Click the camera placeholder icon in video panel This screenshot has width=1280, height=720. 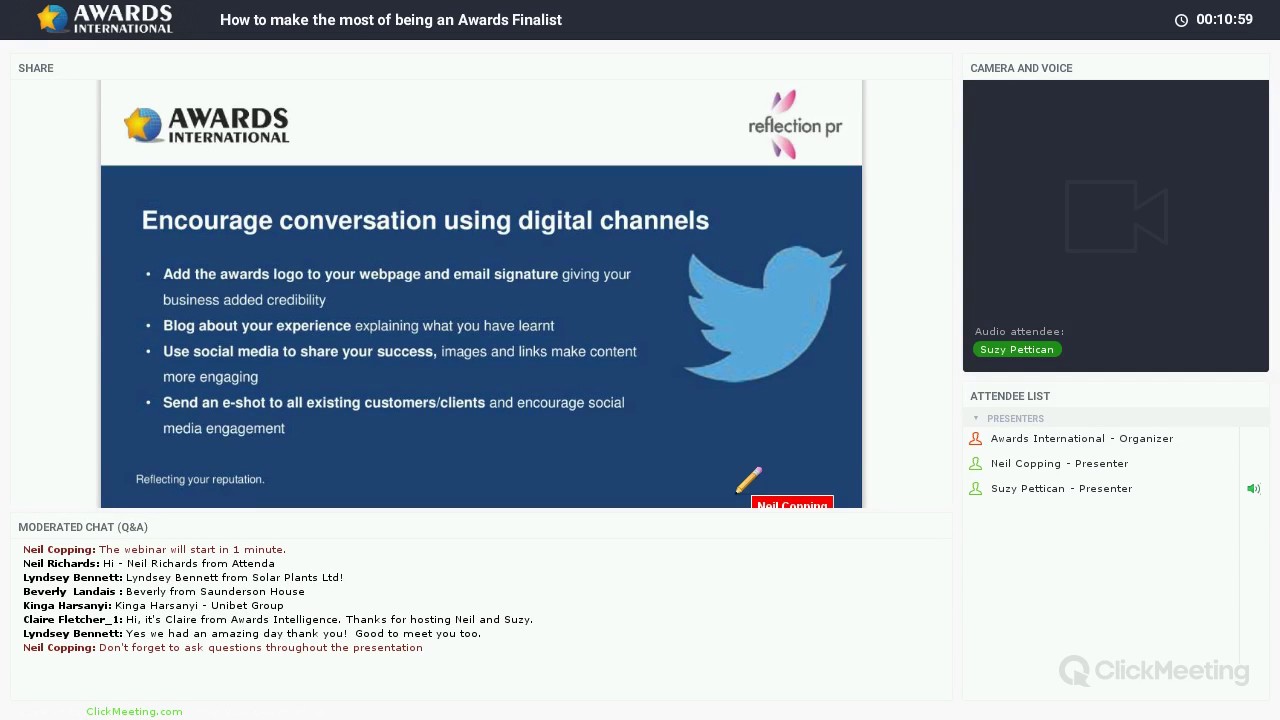tap(1116, 216)
